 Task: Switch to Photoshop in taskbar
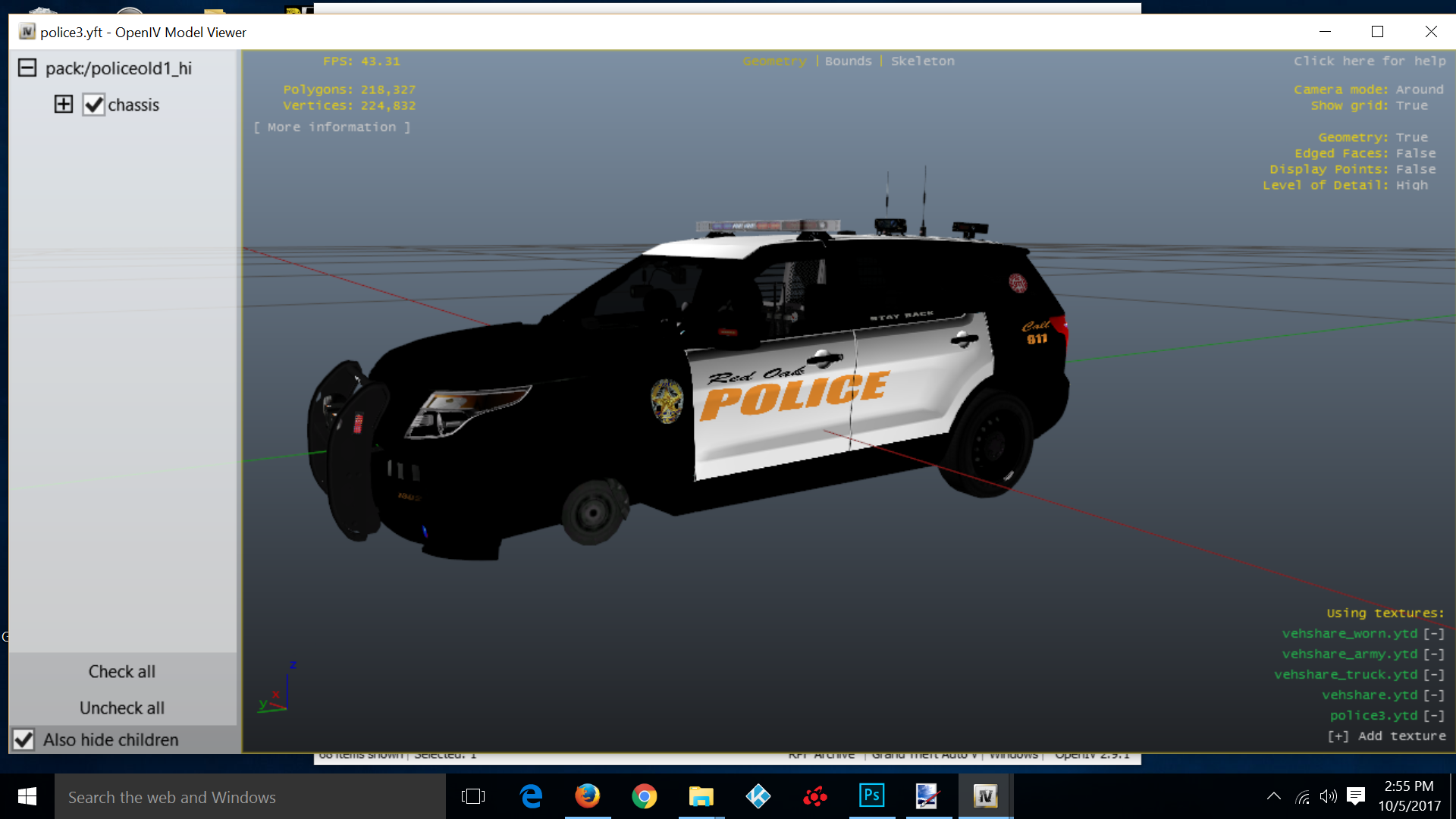tap(871, 796)
